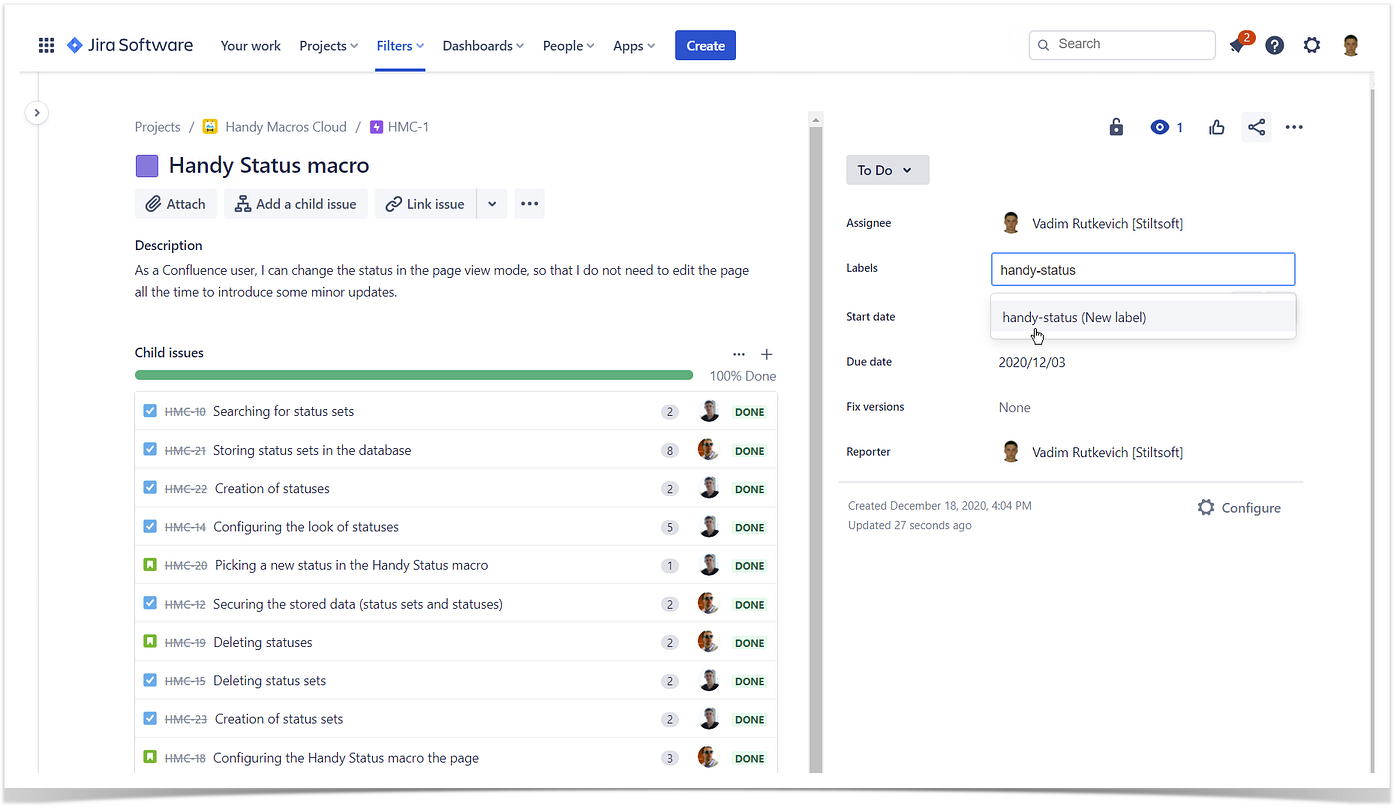The height and width of the screenshot is (810, 1400).
Task: Open the notifications bell icon
Action: [1237, 46]
